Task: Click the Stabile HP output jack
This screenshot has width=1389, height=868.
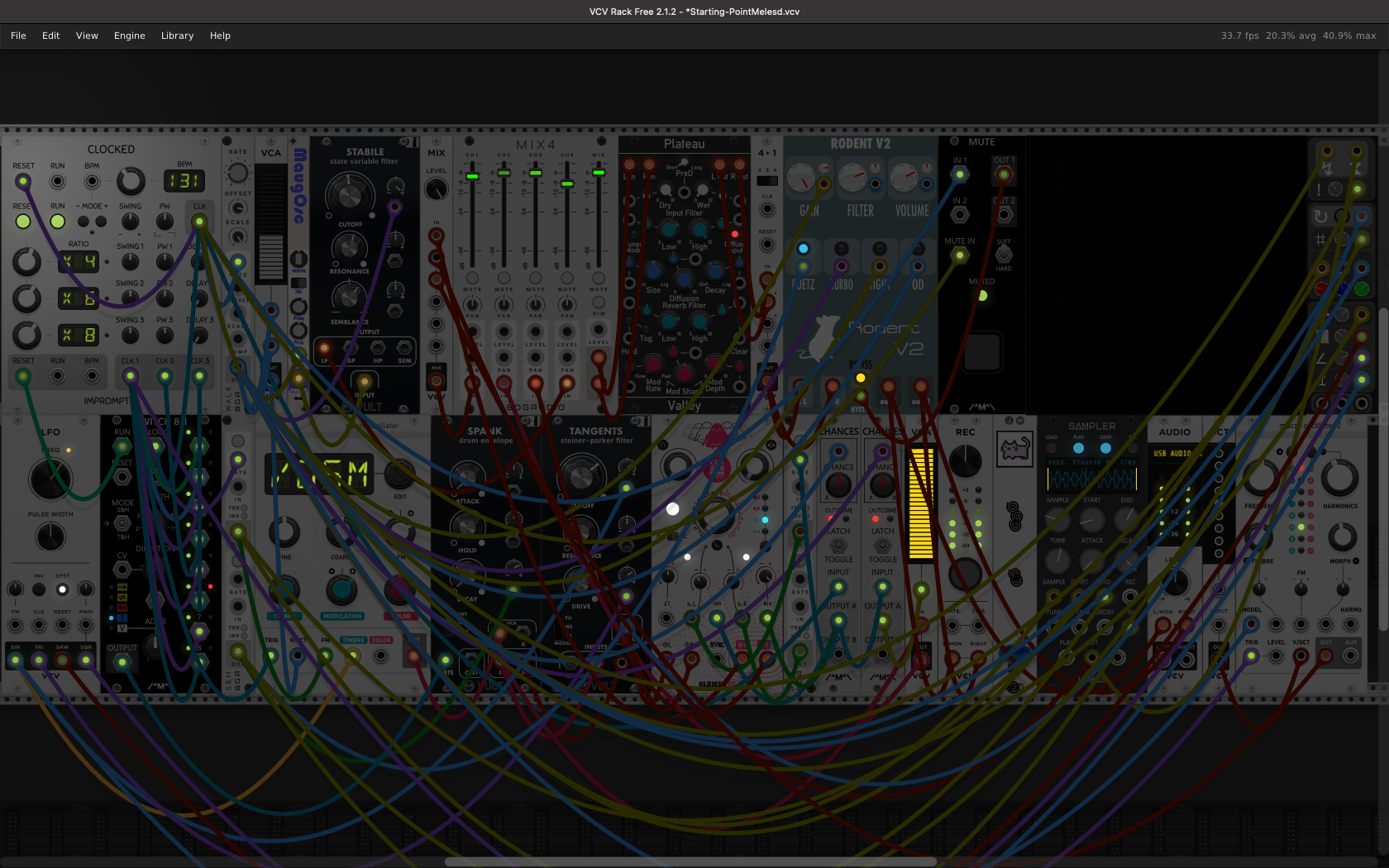Action: click(378, 347)
